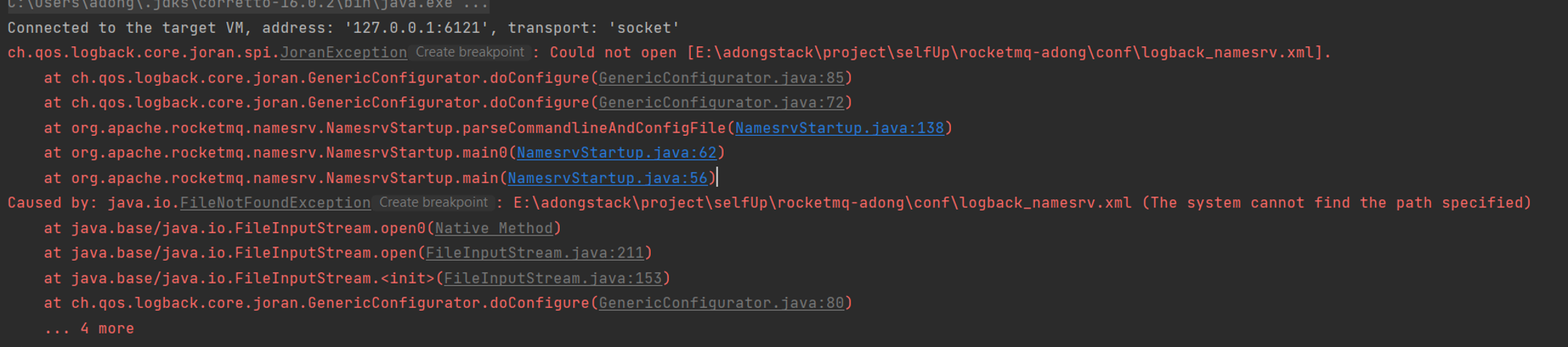Click the java.exe command line at top
The width and height of the screenshot is (1568, 347).
pos(248,5)
